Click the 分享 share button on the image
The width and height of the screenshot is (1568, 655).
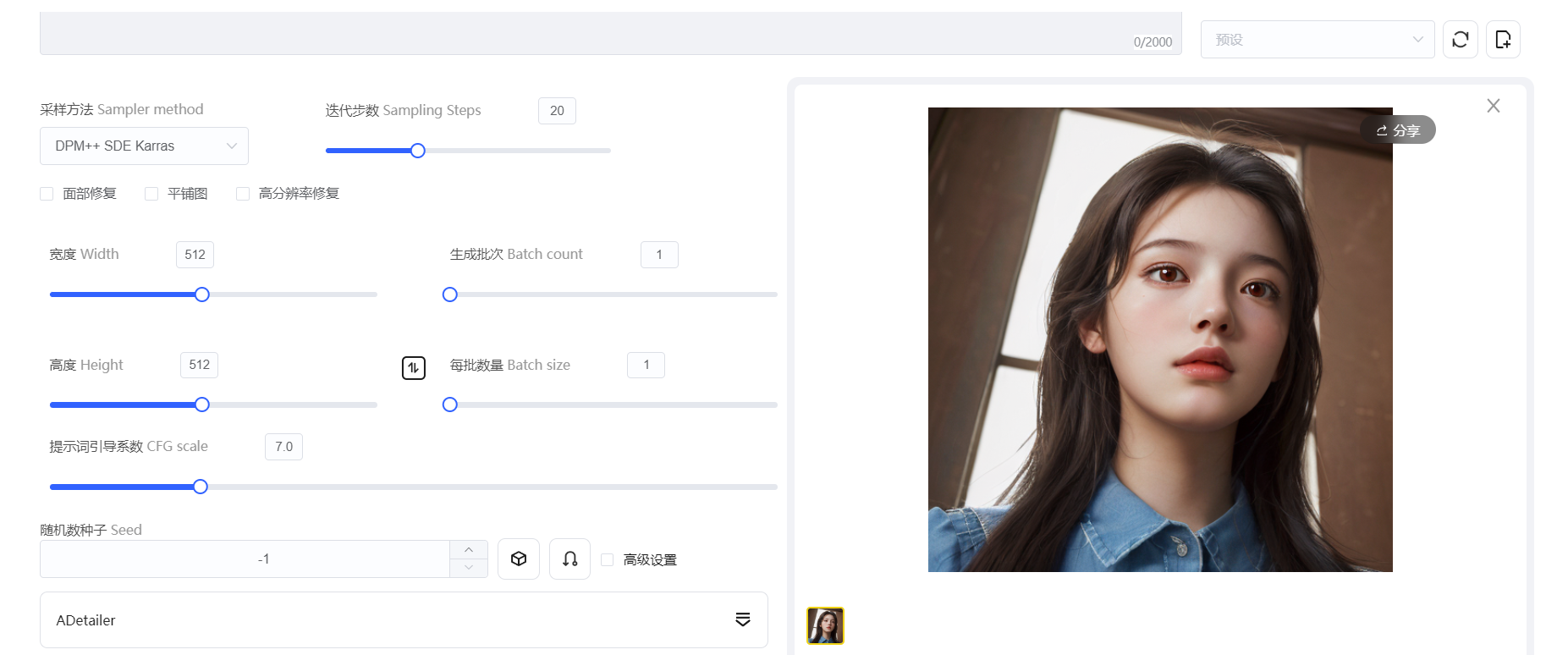click(1398, 129)
